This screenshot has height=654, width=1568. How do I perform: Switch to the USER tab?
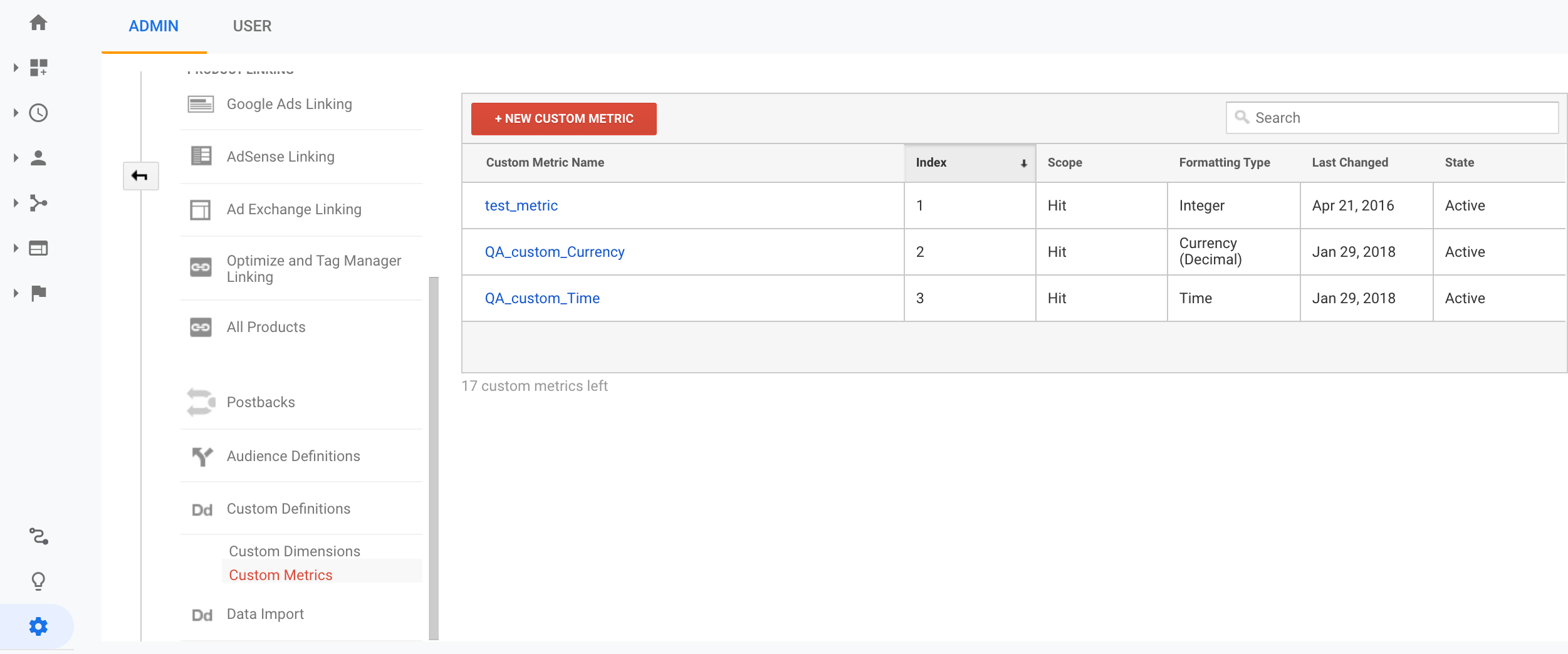point(252,26)
